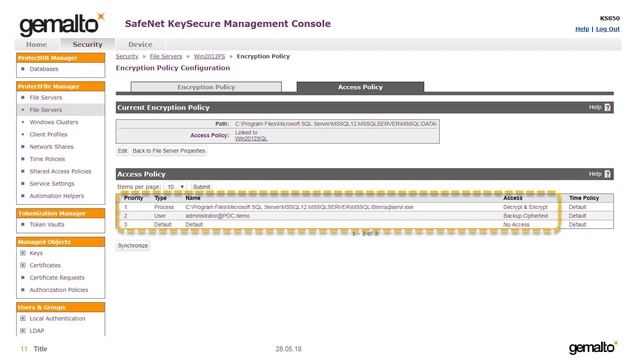Click the Decrypt & Encrypt access cell

pos(525,207)
